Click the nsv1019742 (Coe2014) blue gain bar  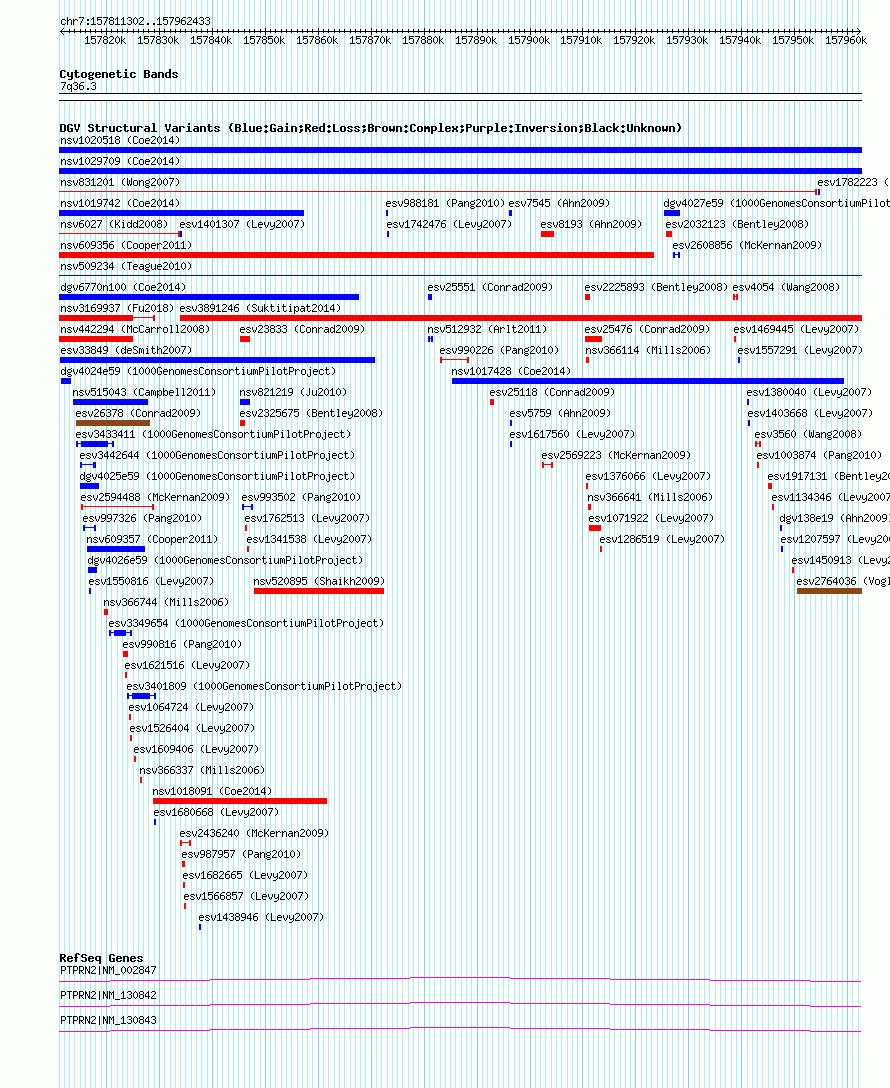click(x=182, y=213)
